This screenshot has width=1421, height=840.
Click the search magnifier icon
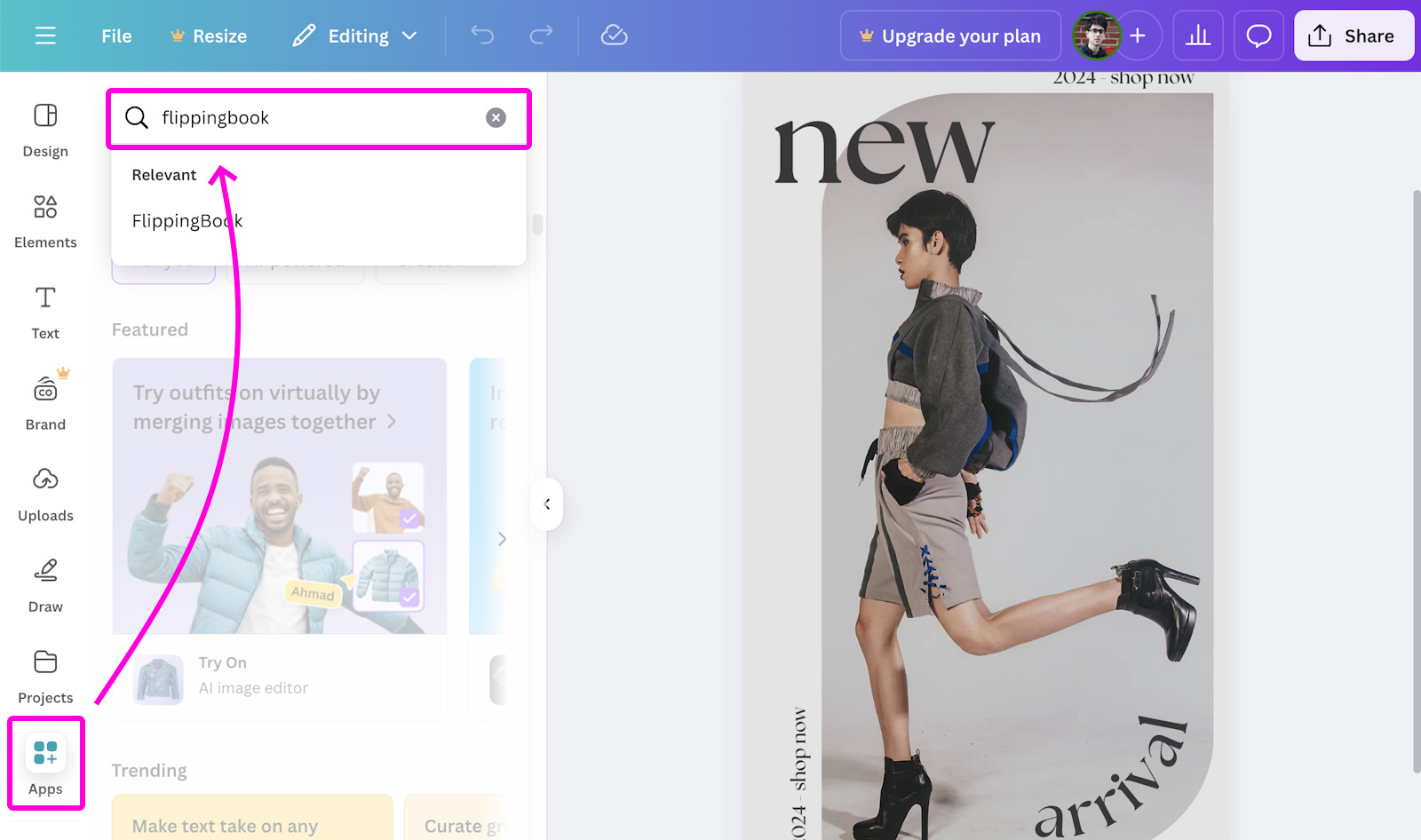136,117
